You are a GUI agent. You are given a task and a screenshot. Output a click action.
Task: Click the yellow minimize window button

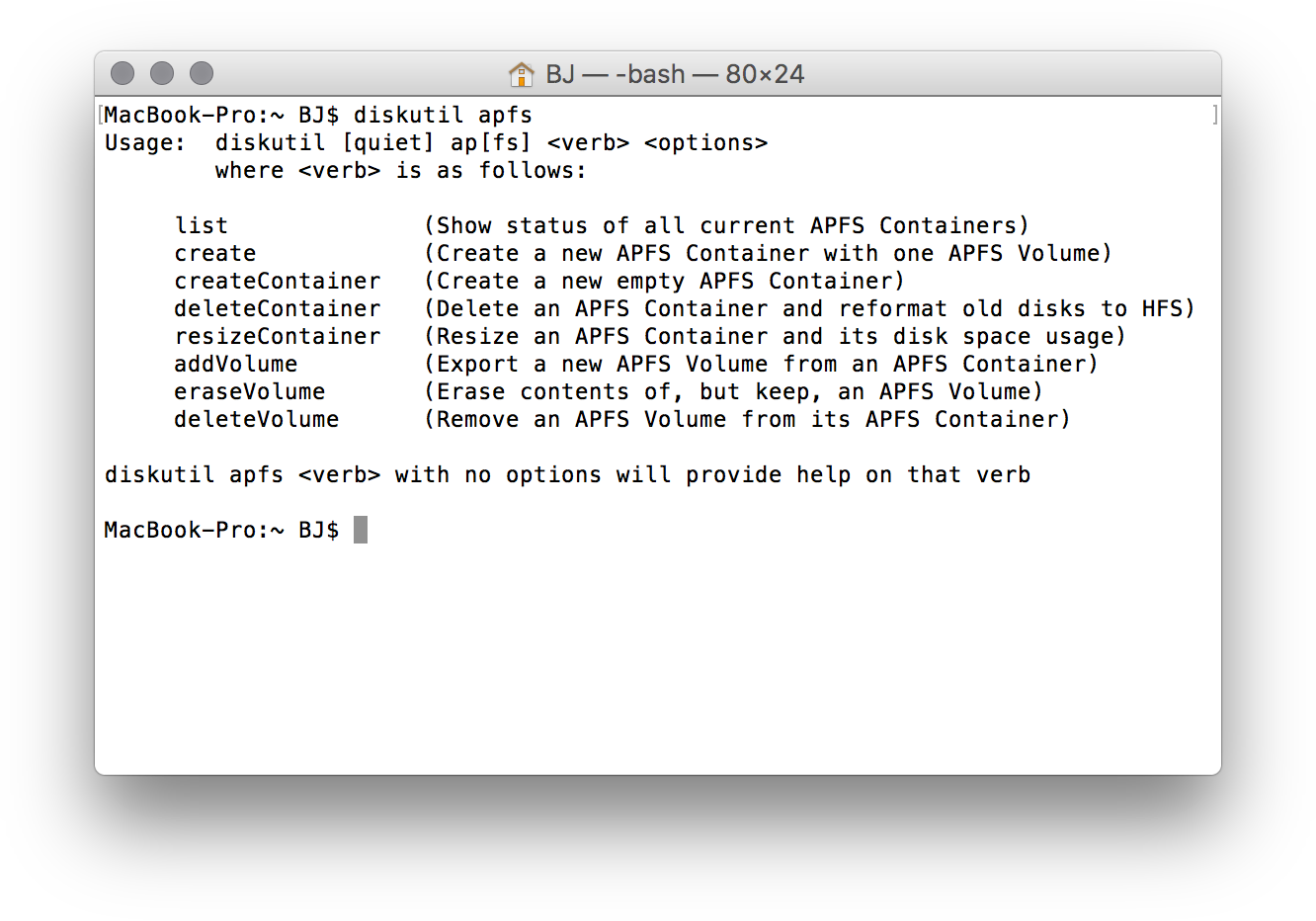[x=162, y=73]
